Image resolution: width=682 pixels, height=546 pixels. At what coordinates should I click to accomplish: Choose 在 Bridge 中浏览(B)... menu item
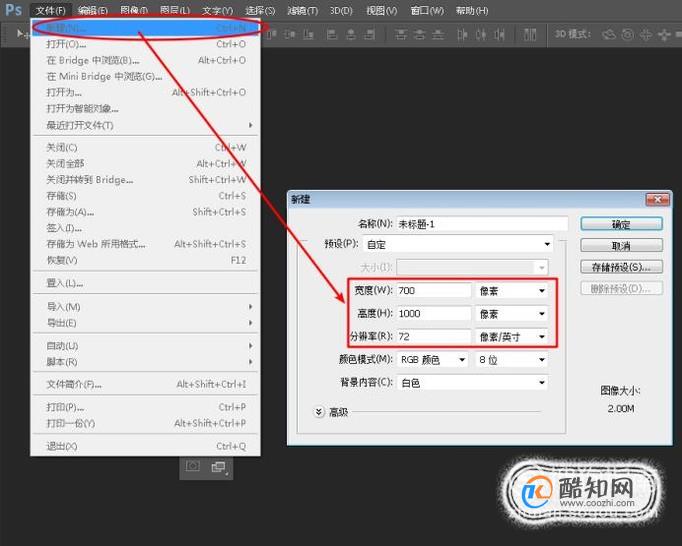coord(146,60)
